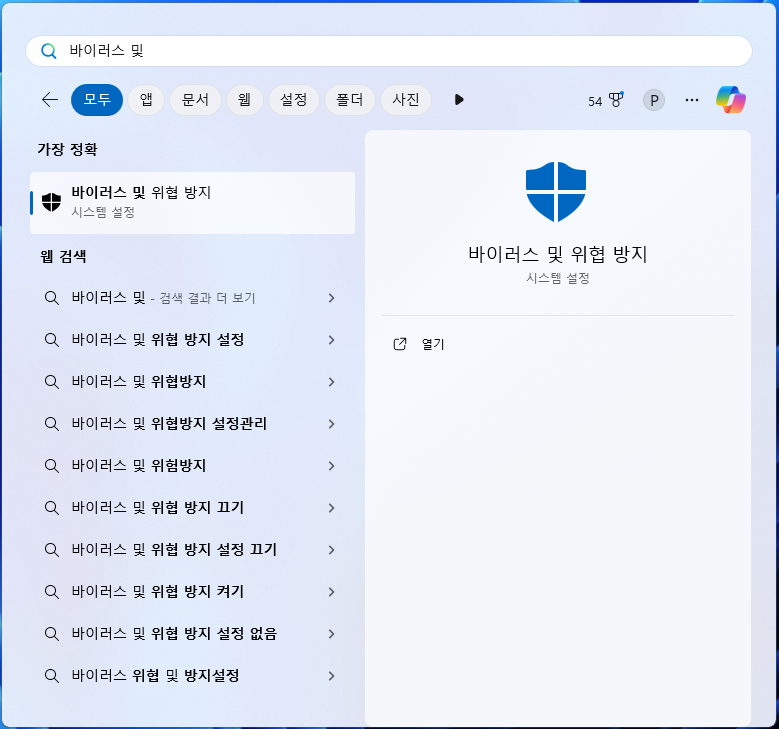Click preview title 바이러스 및 위협 방지

[x=557, y=254]
